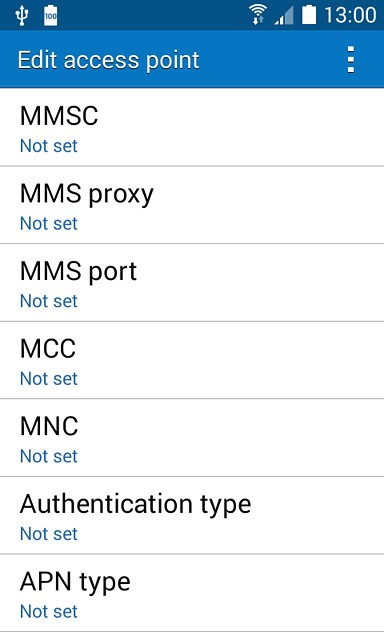Screen dimensions: 384x640
Task: Tap the cellular signal strength icon
Action: (x=284, y=16)
